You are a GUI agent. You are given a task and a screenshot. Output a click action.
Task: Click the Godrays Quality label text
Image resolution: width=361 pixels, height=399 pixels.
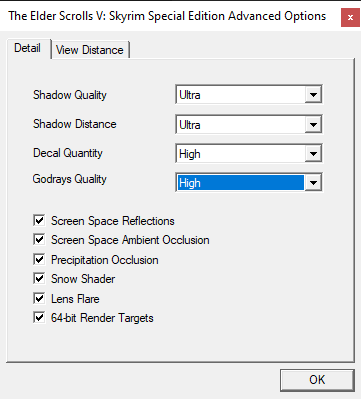pos(69,179)
